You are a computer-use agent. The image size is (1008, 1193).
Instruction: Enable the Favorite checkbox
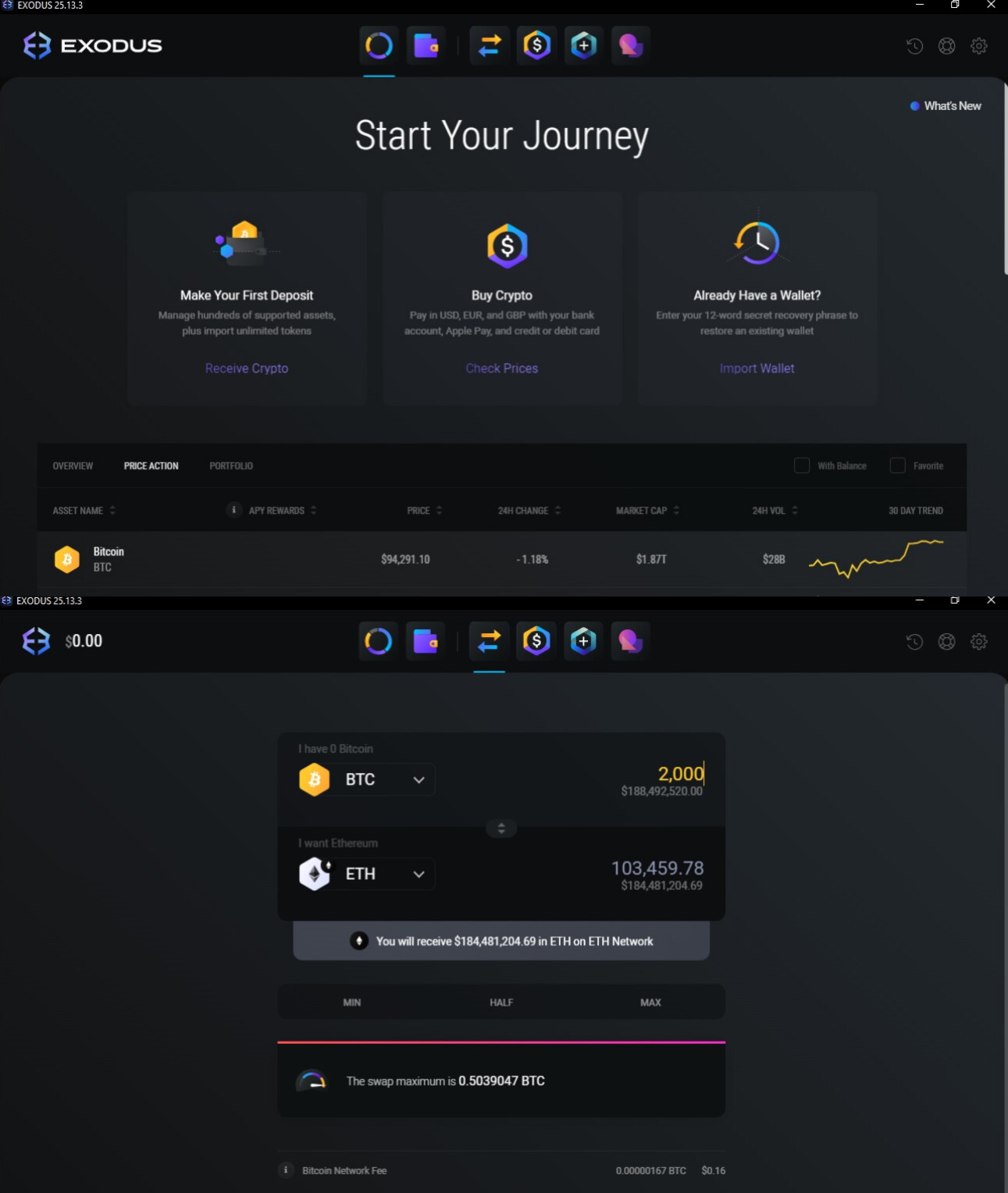click(898, 465)
